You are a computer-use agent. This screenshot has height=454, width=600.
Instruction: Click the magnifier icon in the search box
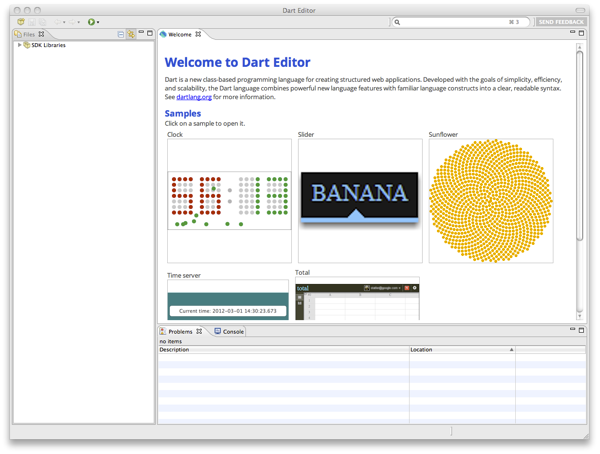tap(397, 22)
